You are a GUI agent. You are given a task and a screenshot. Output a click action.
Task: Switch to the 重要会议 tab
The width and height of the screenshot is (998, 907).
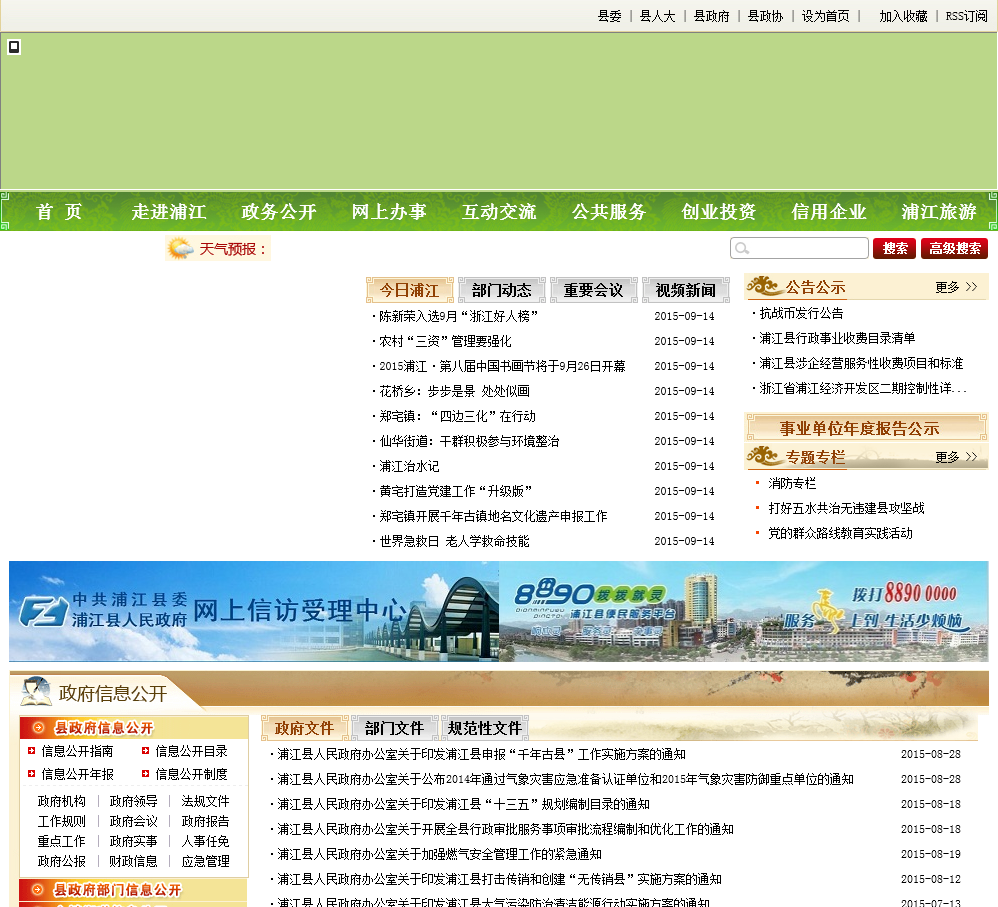tap(593, 290)
